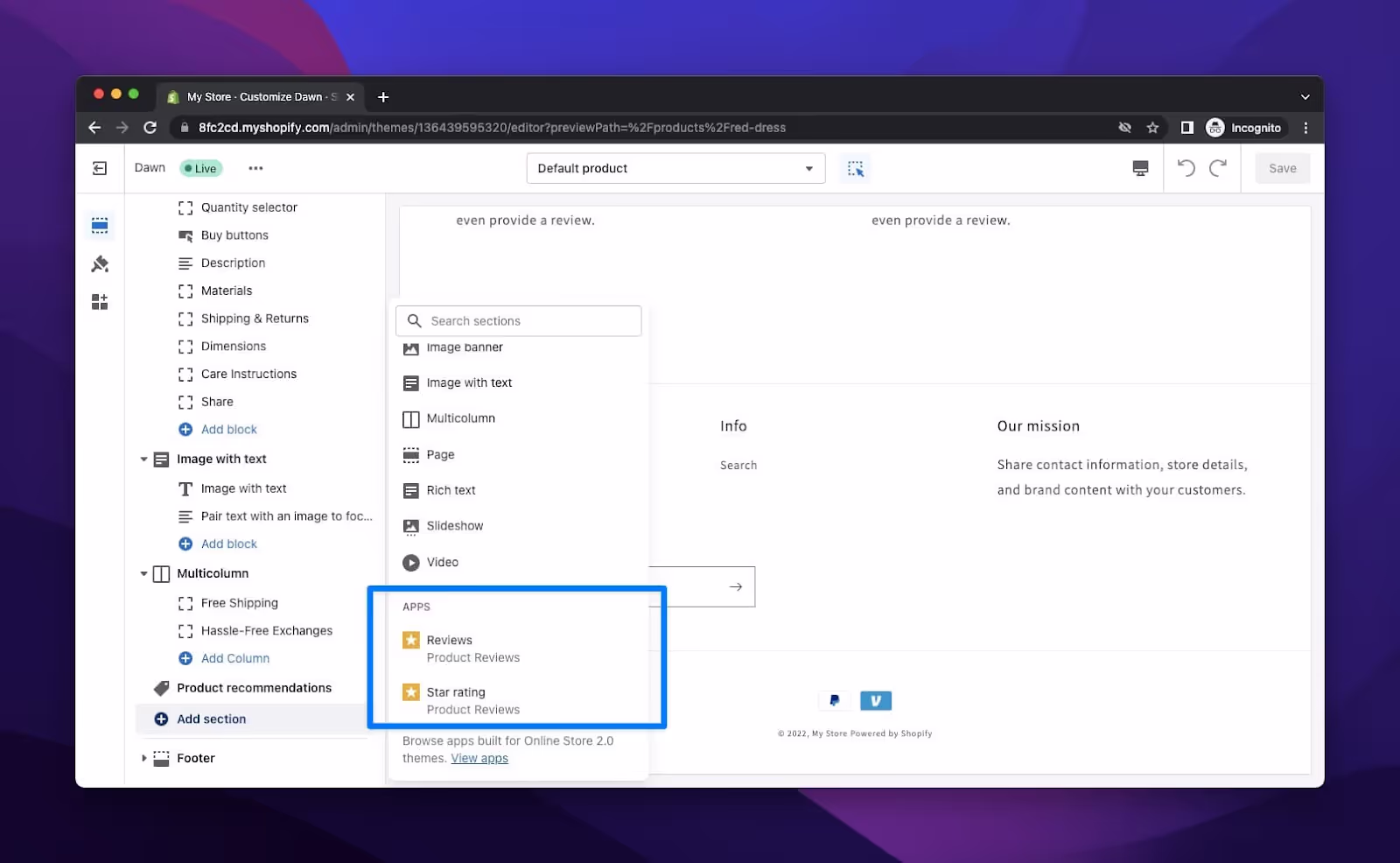Click the View apps link
The height and width of the screenshot is (863, 1400).
click(x=479, y=759)
